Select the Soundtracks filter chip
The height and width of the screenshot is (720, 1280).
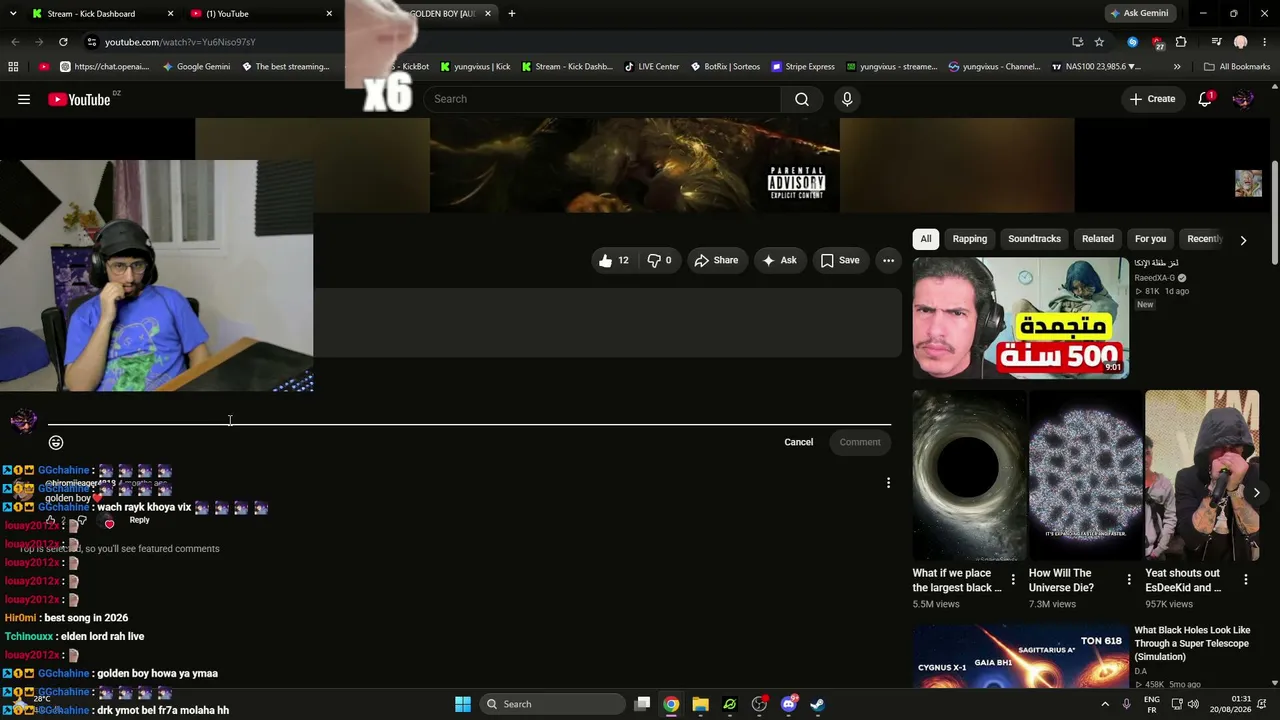coord(1034,239)
